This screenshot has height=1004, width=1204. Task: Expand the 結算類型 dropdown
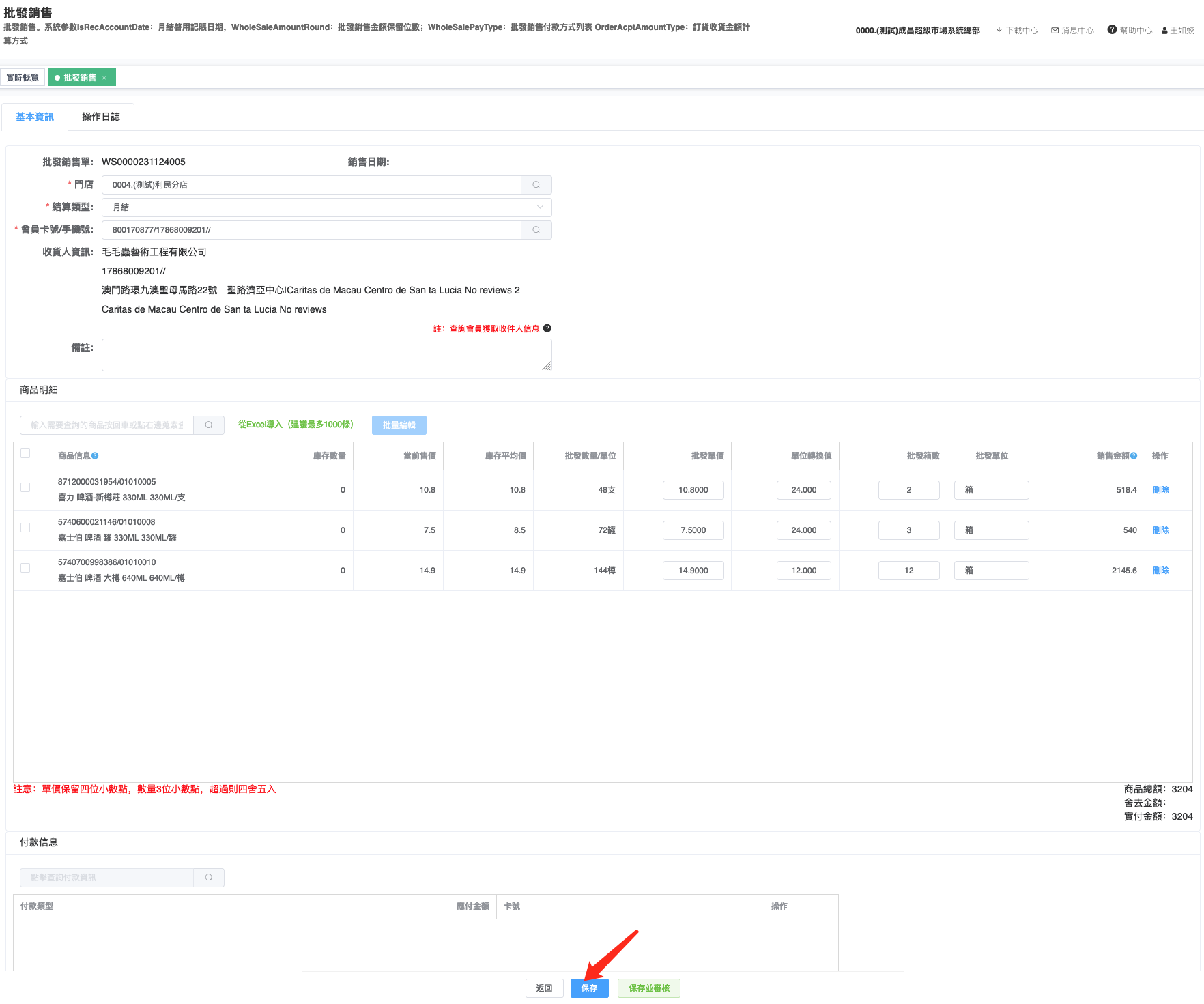(326, 207)
